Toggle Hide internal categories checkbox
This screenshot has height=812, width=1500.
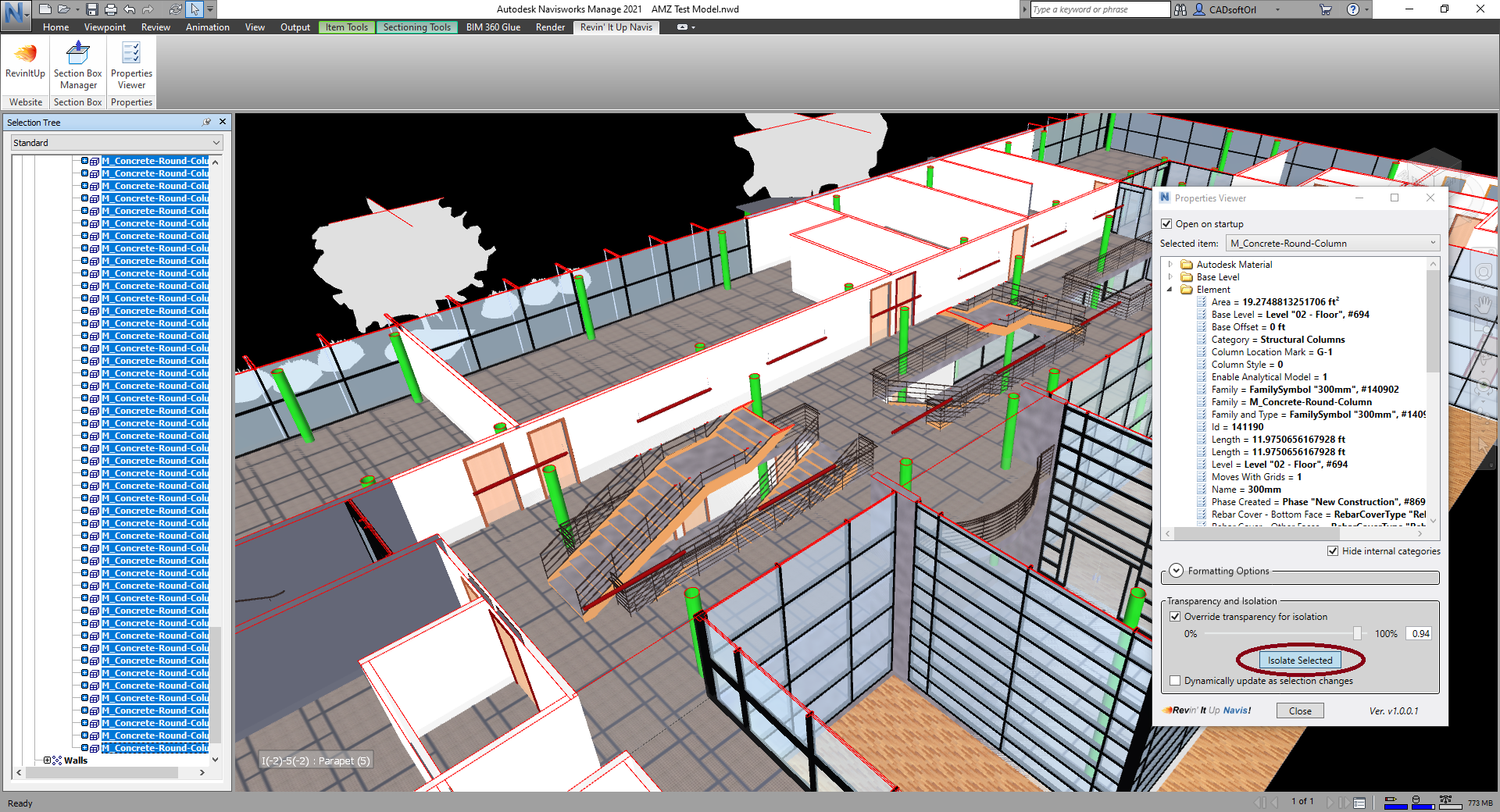(x=1333, y=551)
